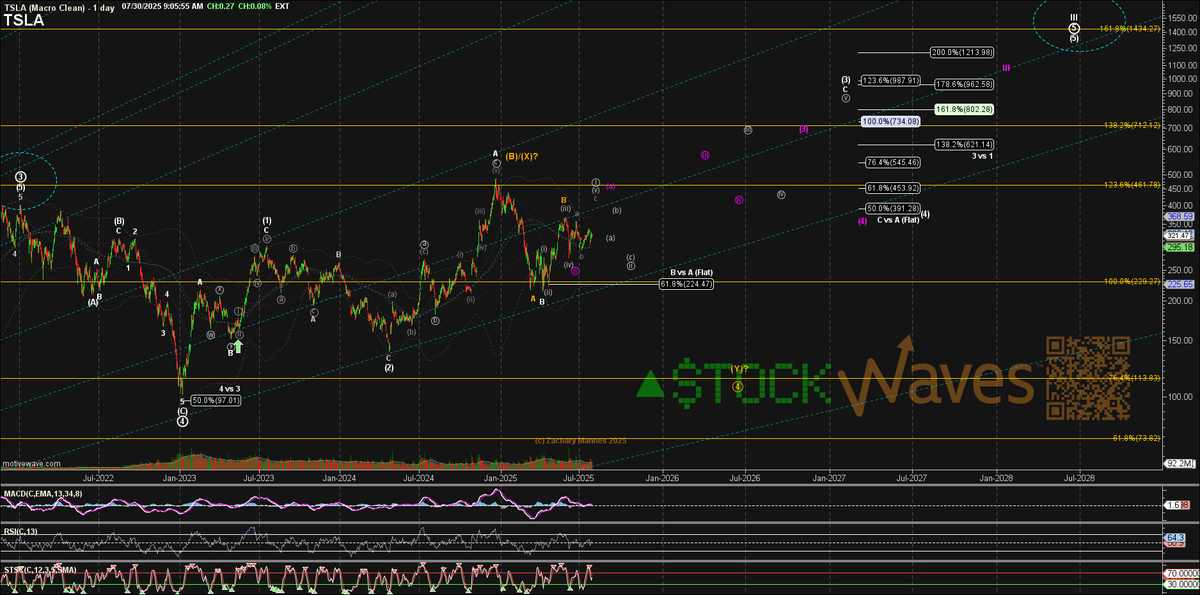This screenshot has width=1200, height=595.
Task: Click the orange 138.2%(712.12) level label
Action: click(1130, 125)
